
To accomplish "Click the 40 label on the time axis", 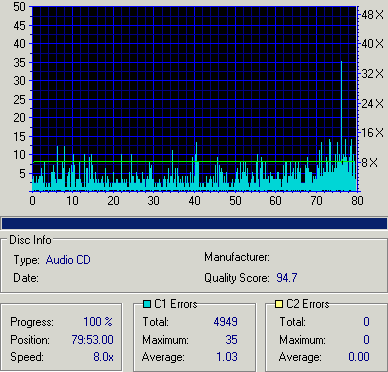I will pyautogui.click(x=194, y=201).
